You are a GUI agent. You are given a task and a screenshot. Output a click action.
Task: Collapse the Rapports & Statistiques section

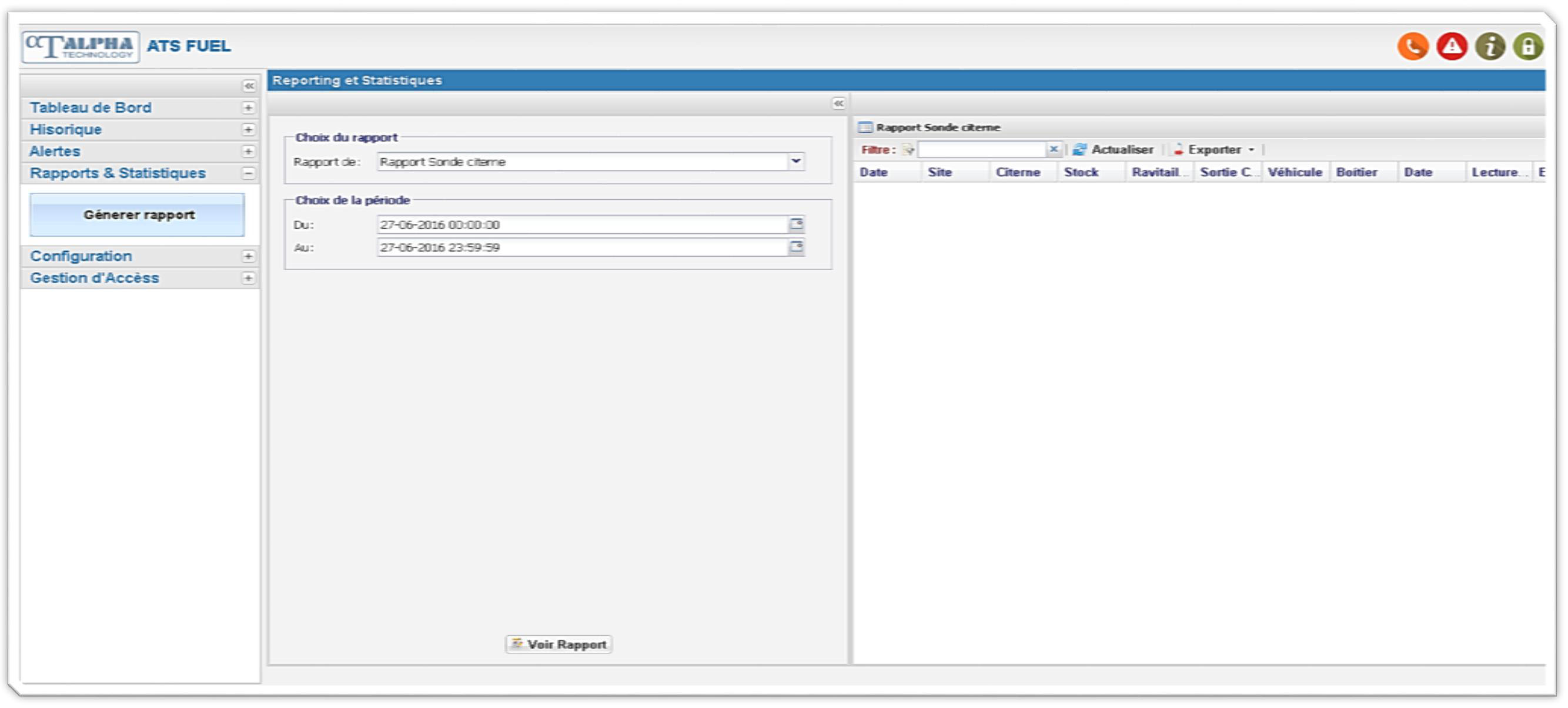point(248,173)
